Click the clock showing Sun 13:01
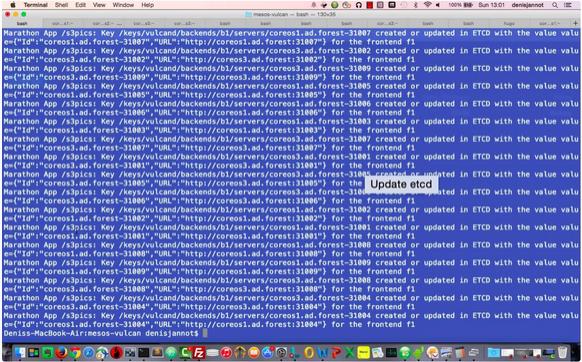Viewport: 582px width, 362px height. coord(491,5)
